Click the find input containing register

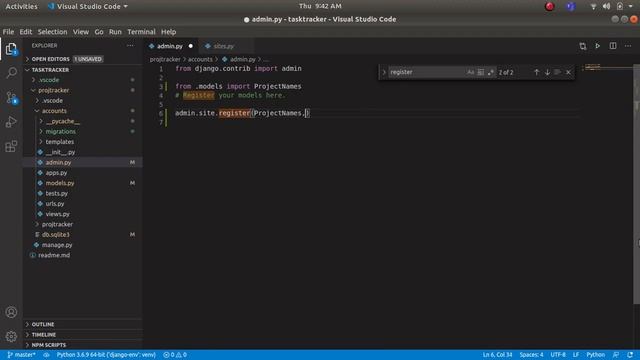point(427,72)
